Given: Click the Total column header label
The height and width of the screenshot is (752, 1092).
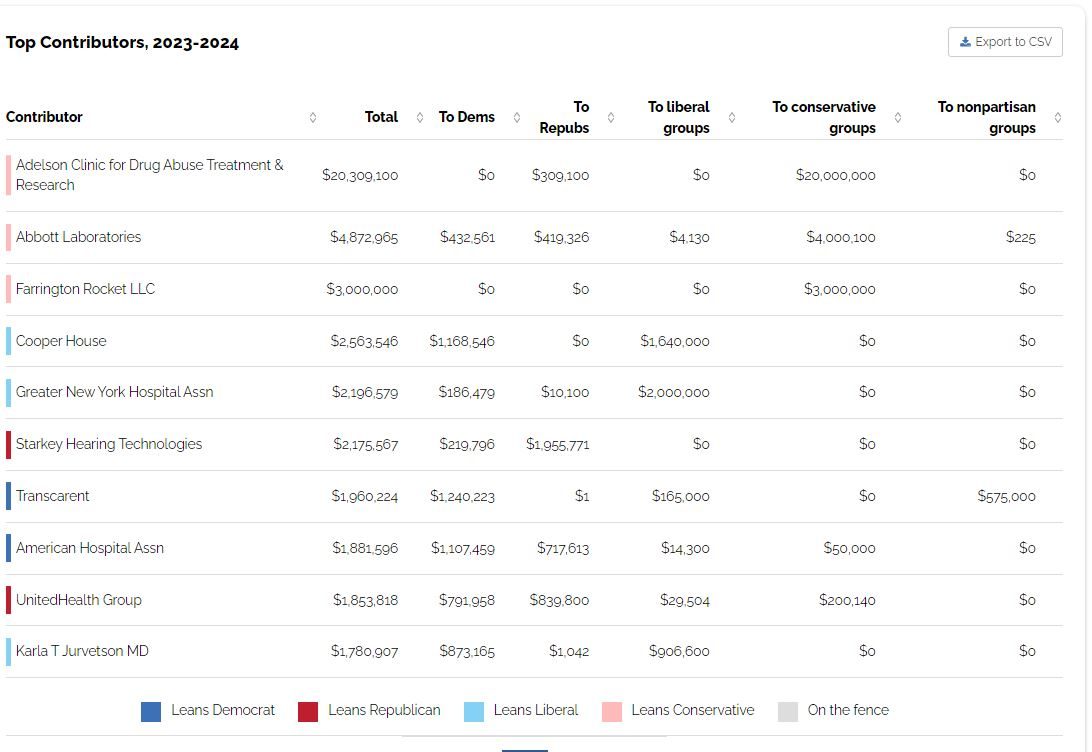Looking at the screenshot, I should [x=381, y=117].
